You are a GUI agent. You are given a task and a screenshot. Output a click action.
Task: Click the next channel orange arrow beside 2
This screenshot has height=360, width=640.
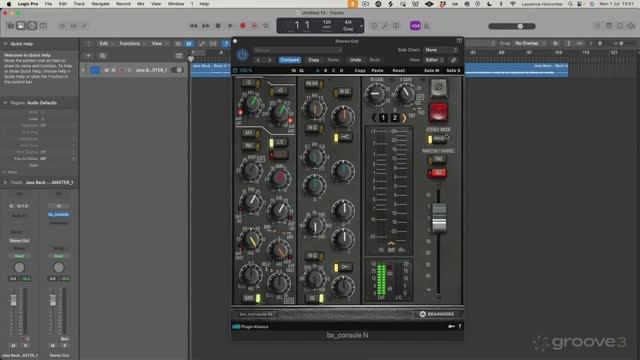point(404,118)
